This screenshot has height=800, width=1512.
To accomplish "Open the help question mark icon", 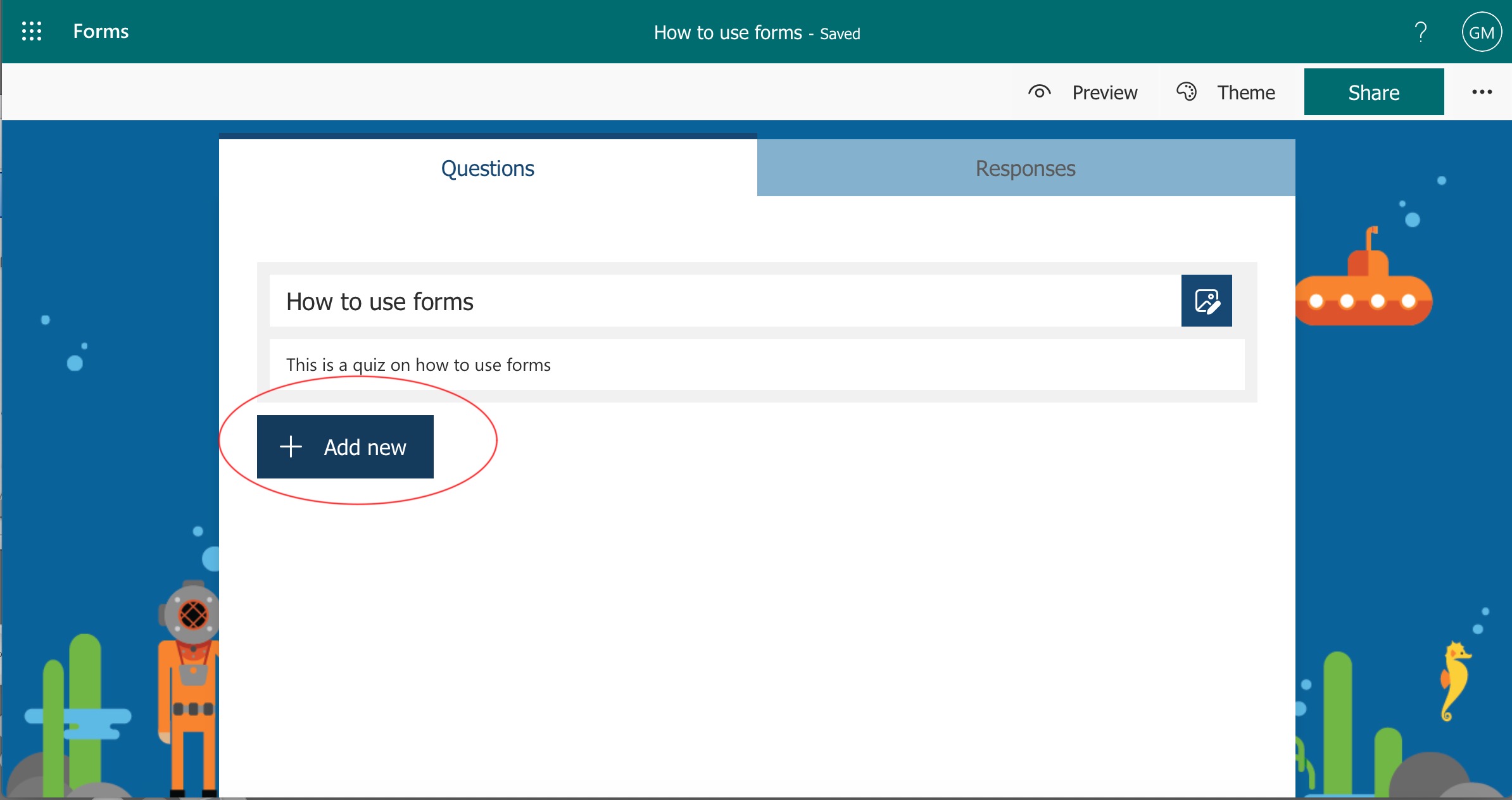I will click(x=1420, y=32).
